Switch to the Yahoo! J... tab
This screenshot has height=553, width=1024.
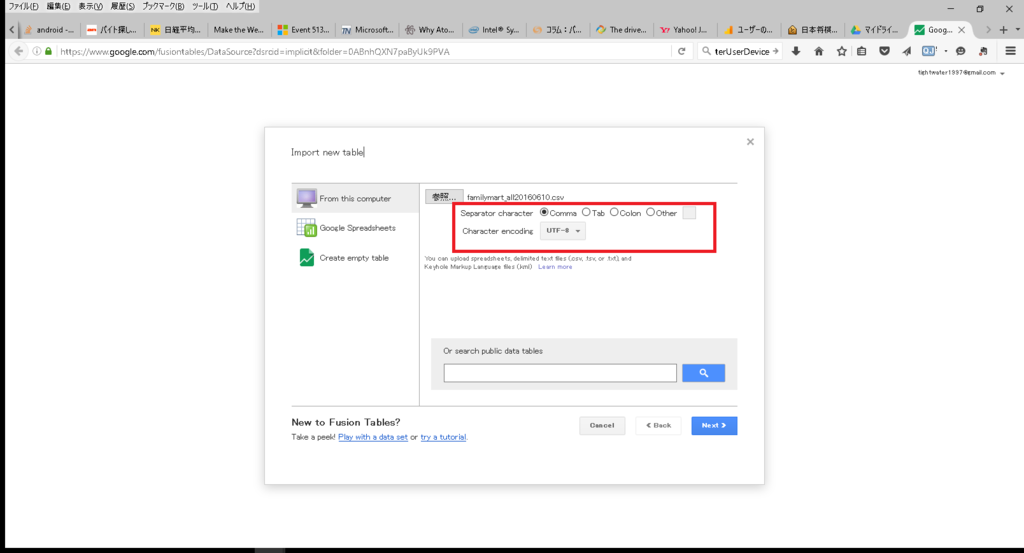point(685,29)
